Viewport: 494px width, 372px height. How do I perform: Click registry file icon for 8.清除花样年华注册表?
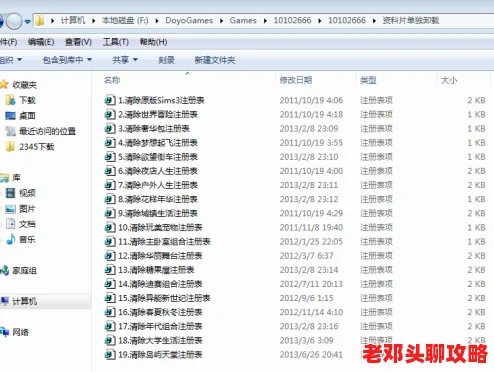click(110, 199)
